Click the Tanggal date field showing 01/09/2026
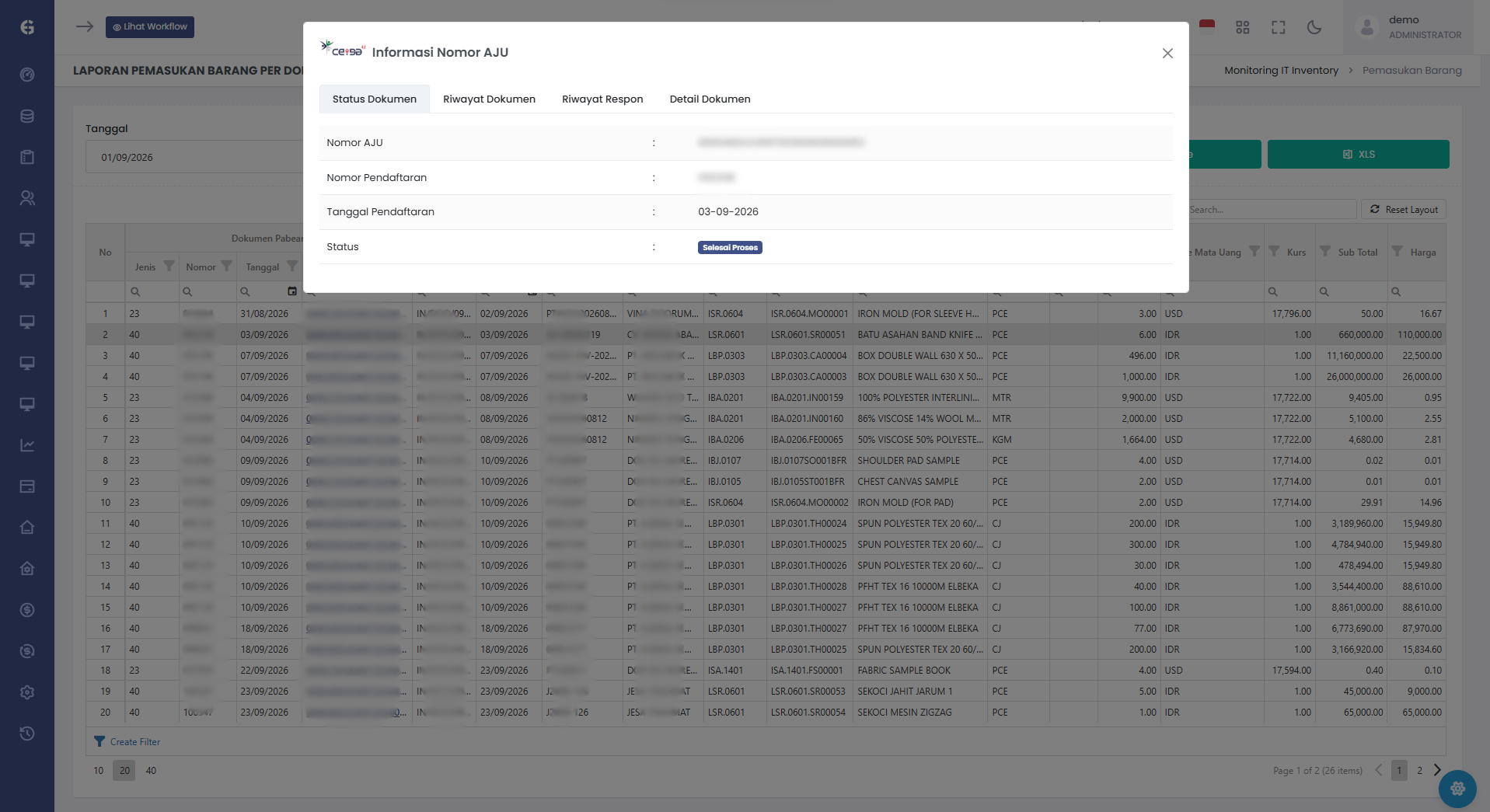 click(194, 157)
